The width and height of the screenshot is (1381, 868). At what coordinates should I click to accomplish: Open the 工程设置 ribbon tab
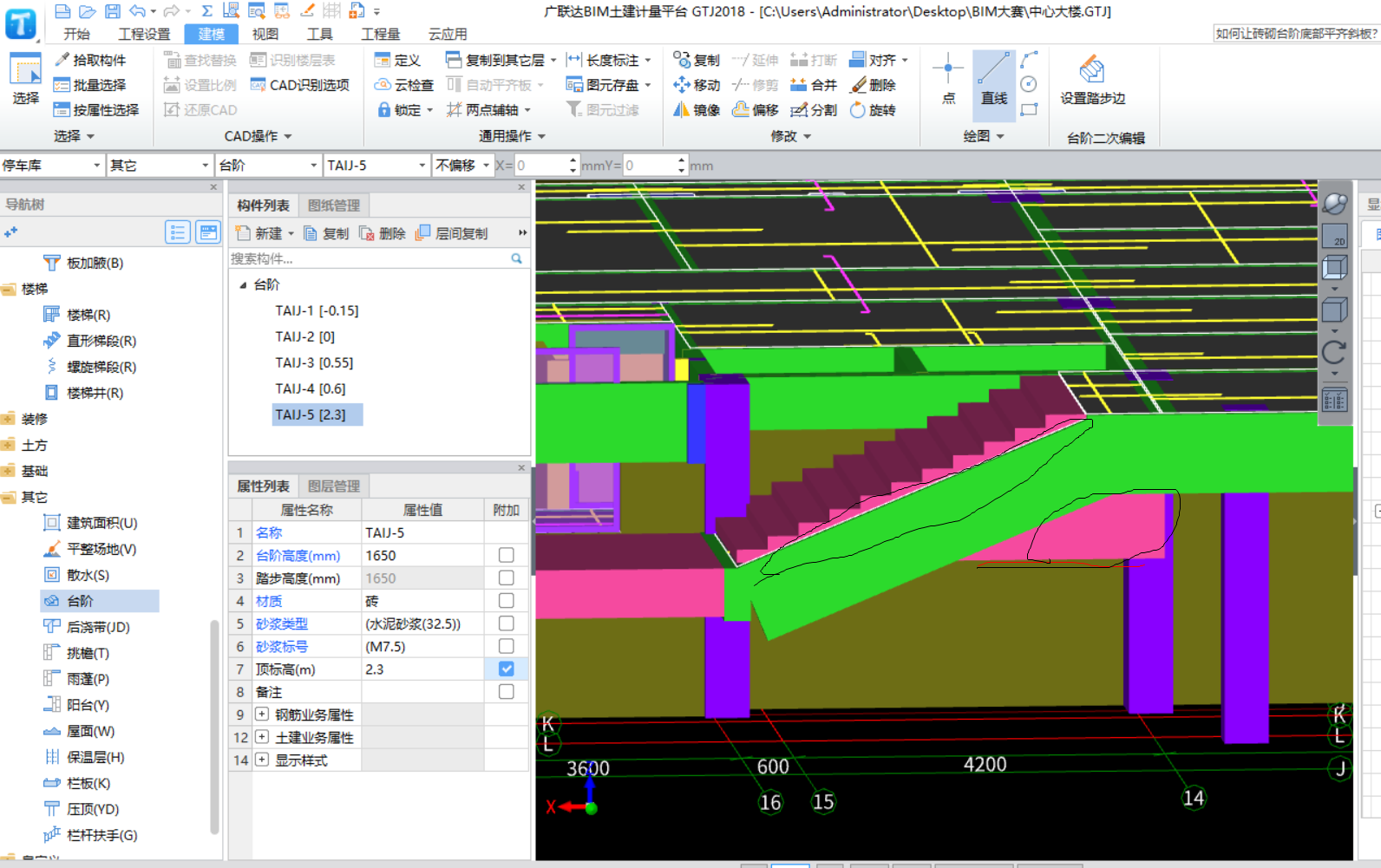pyautogui.click(x=144, y=34)
